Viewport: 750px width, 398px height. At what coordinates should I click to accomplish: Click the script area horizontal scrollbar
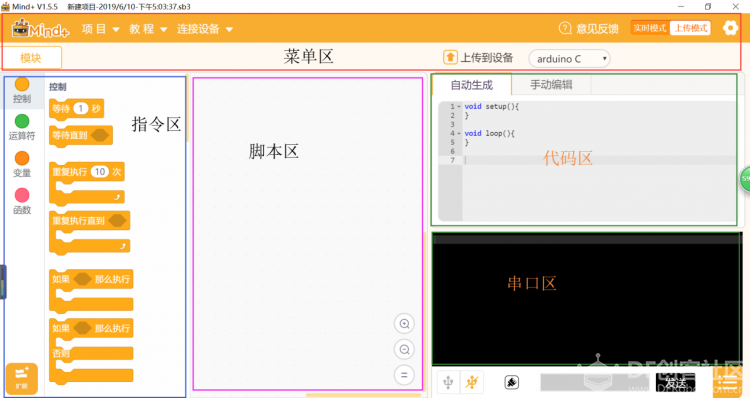click(364, 395)
